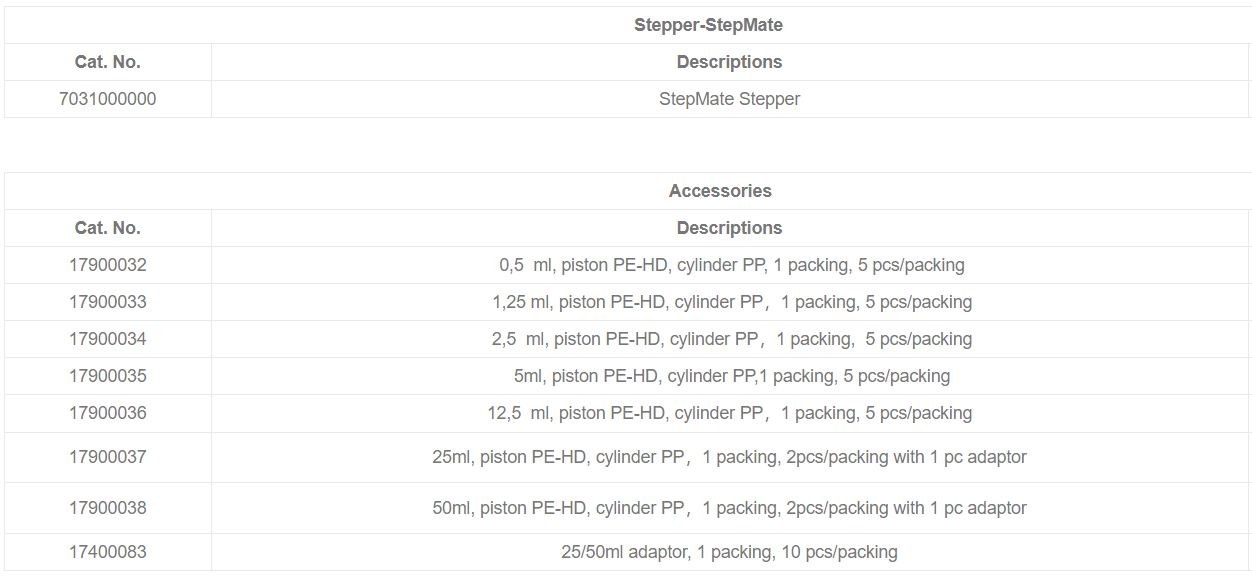The height and width of the screenshot is (580, 1252).
Task: Select catalog number 17900032
Action: [108, 265]
